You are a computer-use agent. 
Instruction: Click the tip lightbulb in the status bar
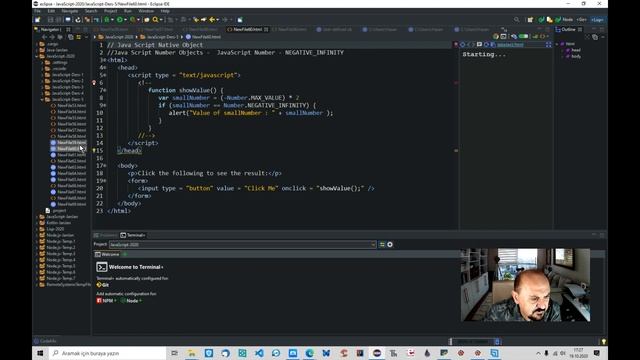[604, 341]
